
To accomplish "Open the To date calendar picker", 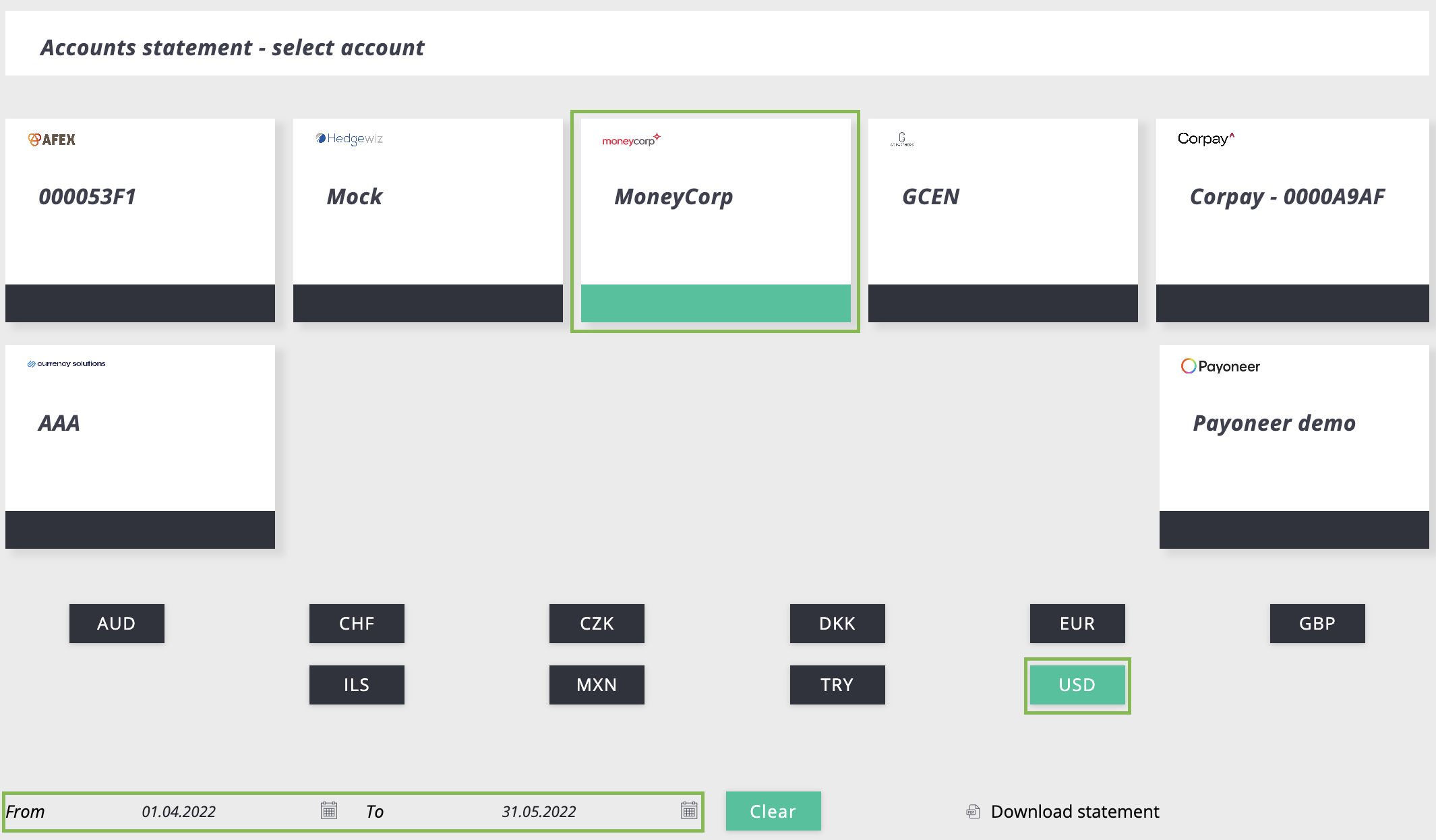I will [x=689, y=810].
